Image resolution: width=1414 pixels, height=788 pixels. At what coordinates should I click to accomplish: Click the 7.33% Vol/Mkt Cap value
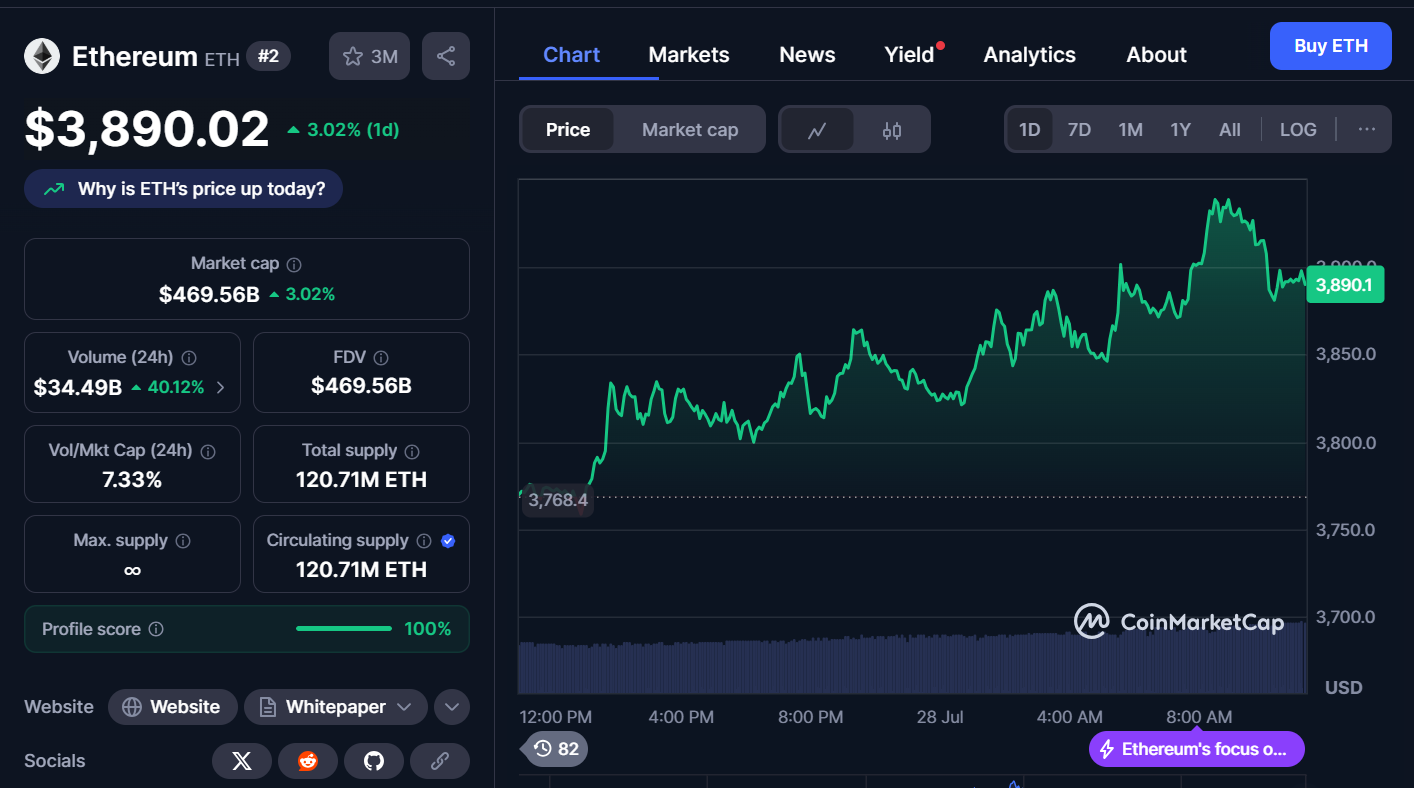(132, 480)
